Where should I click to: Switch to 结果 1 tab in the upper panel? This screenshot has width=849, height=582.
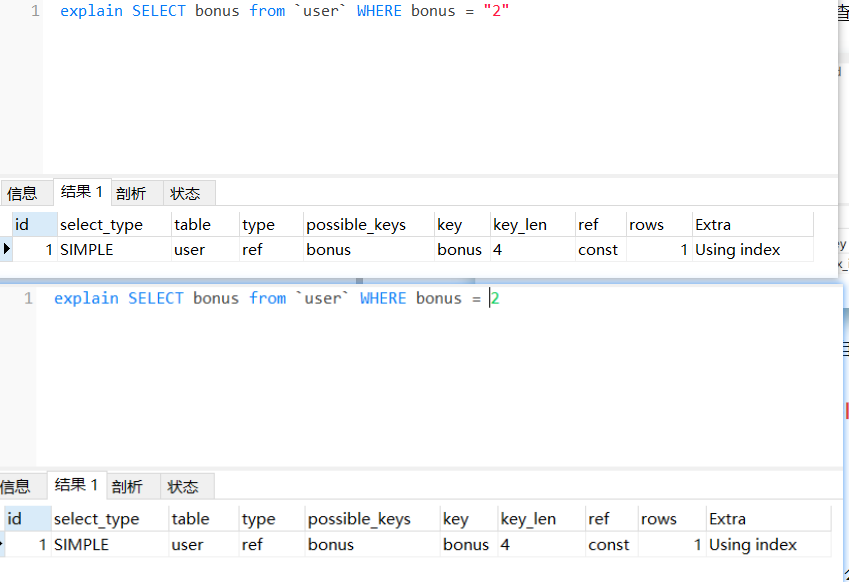coord(82,192)
